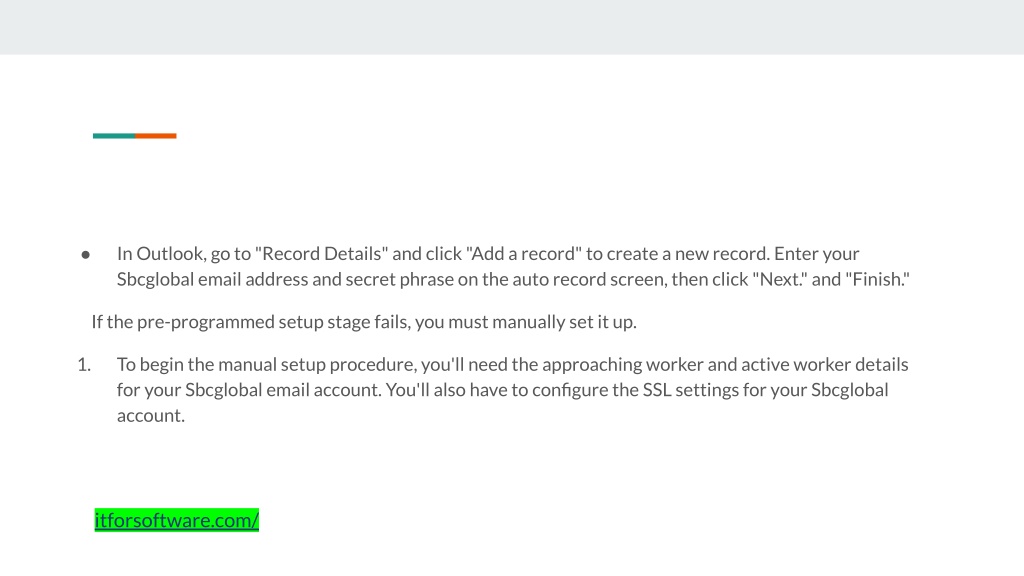Click the word "account." on the last line

(151, 416)
